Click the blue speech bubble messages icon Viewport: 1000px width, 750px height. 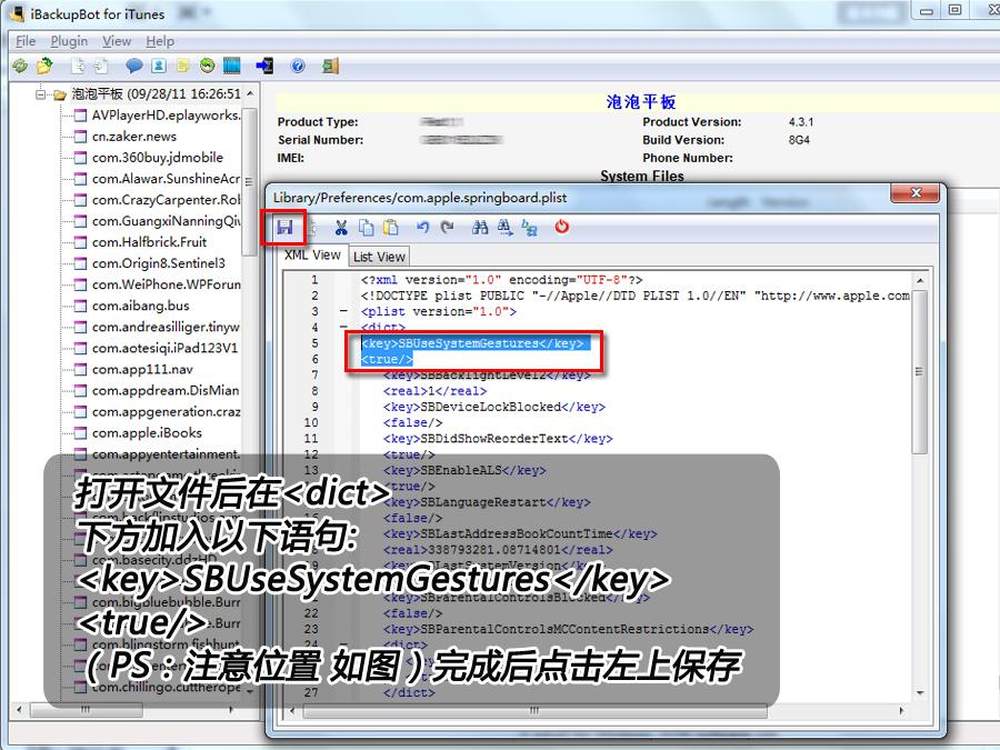coord(133,66)
